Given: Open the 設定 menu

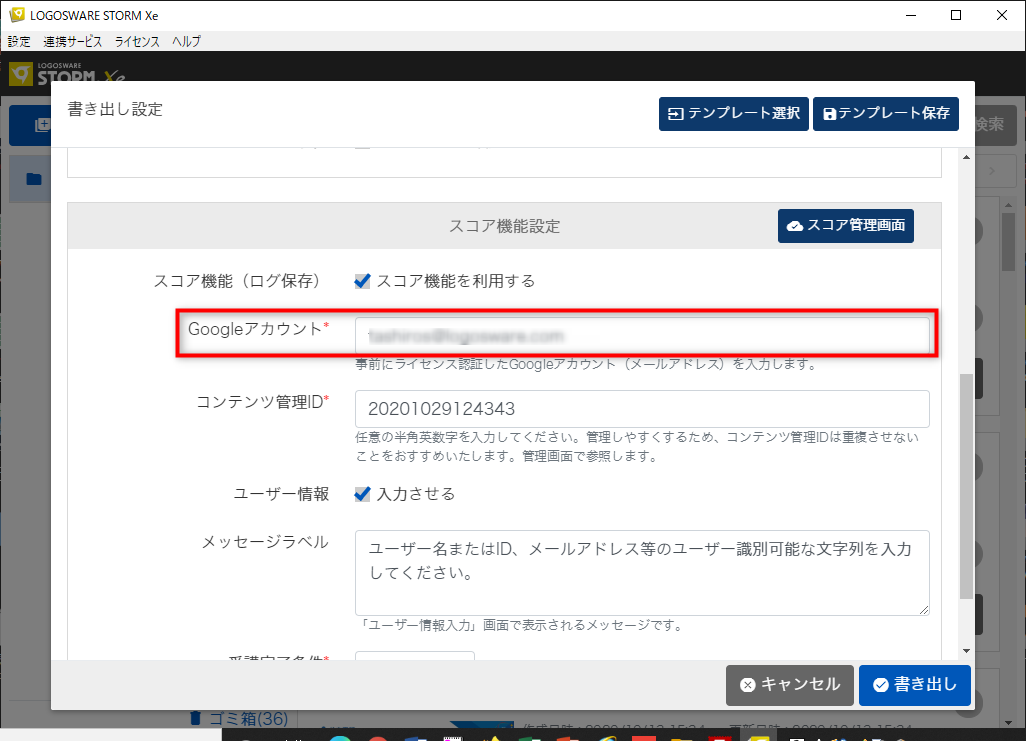Looking at the screenshot, I should [19, 41].
